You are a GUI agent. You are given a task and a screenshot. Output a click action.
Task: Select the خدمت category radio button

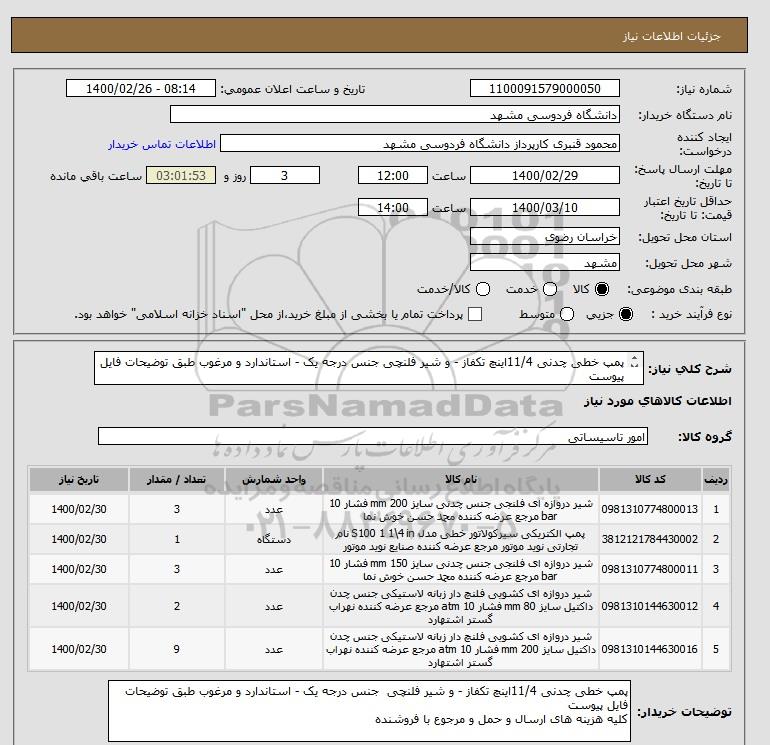550,289
